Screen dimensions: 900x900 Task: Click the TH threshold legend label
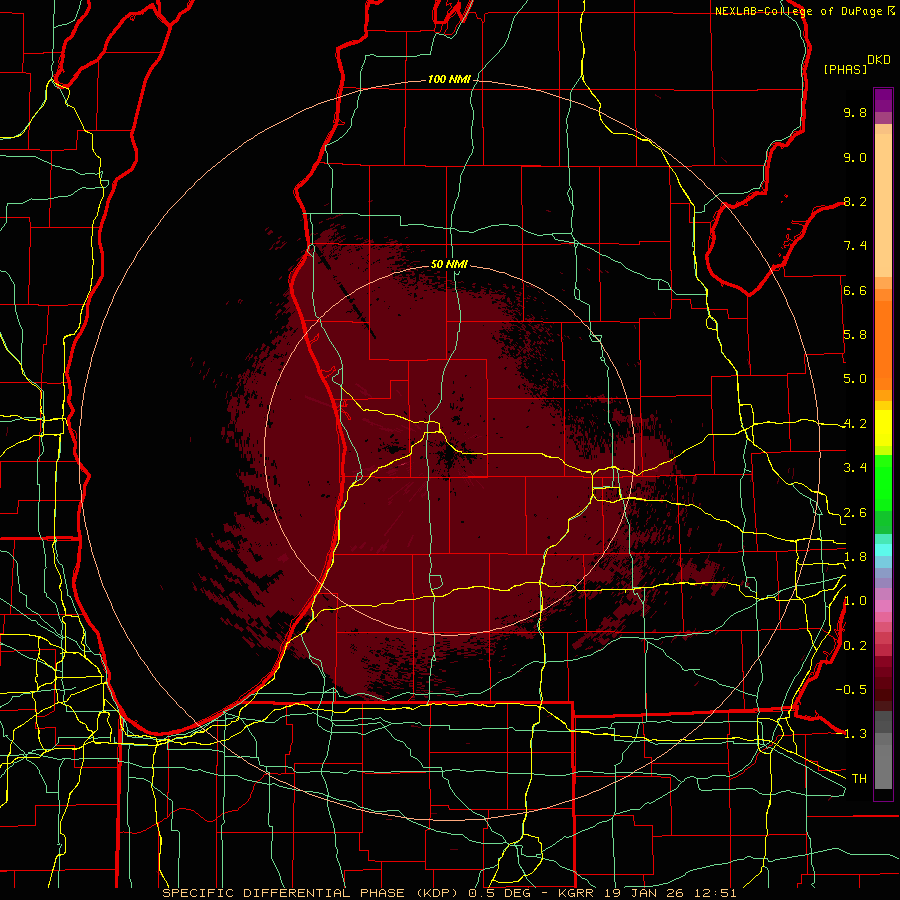859,779
